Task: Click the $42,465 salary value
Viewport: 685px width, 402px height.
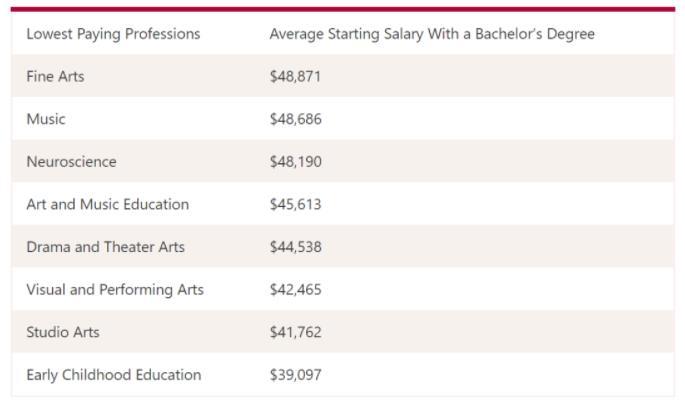Action: pos(295,289)
